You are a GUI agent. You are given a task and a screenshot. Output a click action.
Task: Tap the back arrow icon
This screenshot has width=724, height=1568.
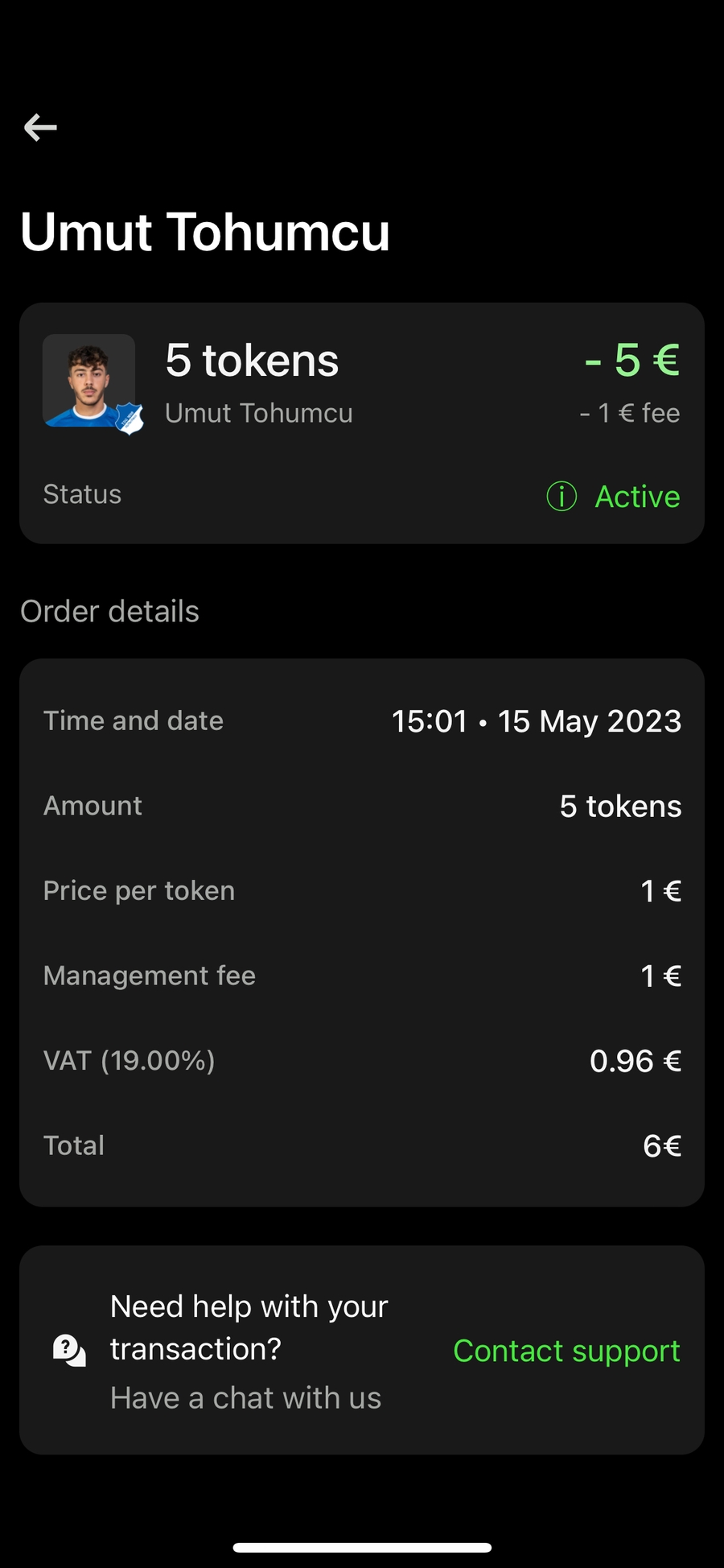click(40, 127)
